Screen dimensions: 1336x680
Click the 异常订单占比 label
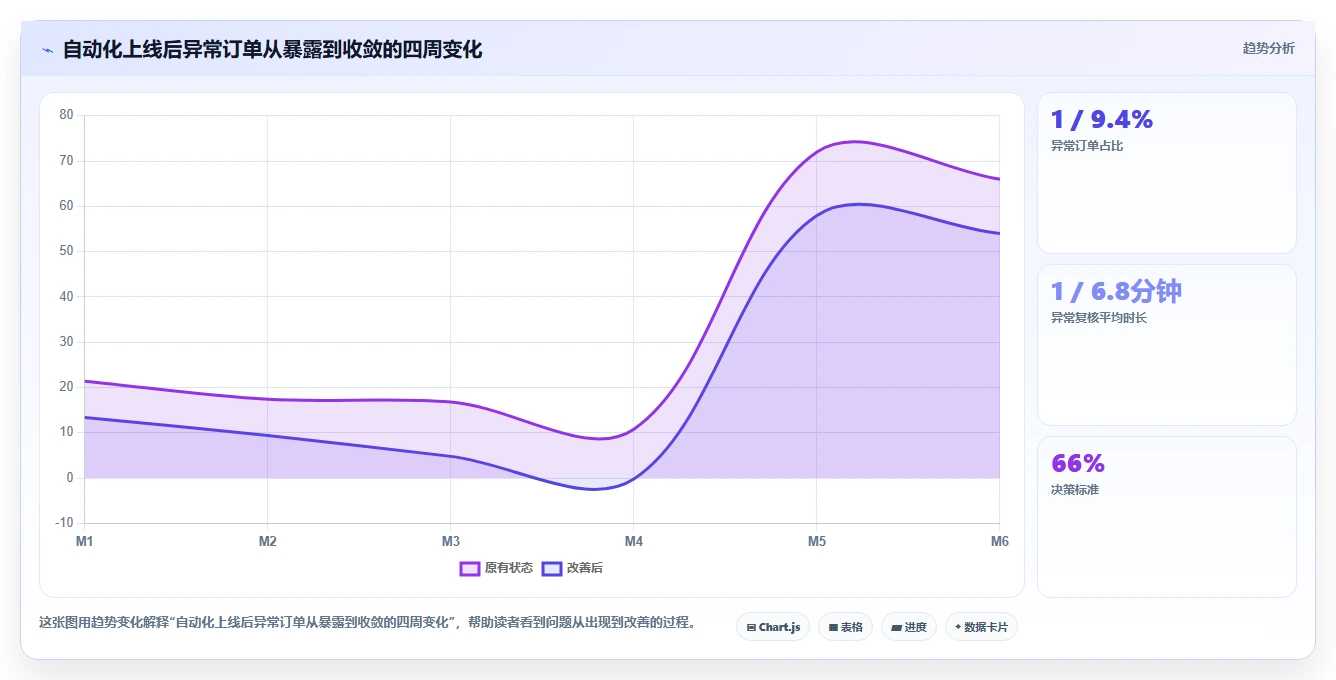(1087, 146)
